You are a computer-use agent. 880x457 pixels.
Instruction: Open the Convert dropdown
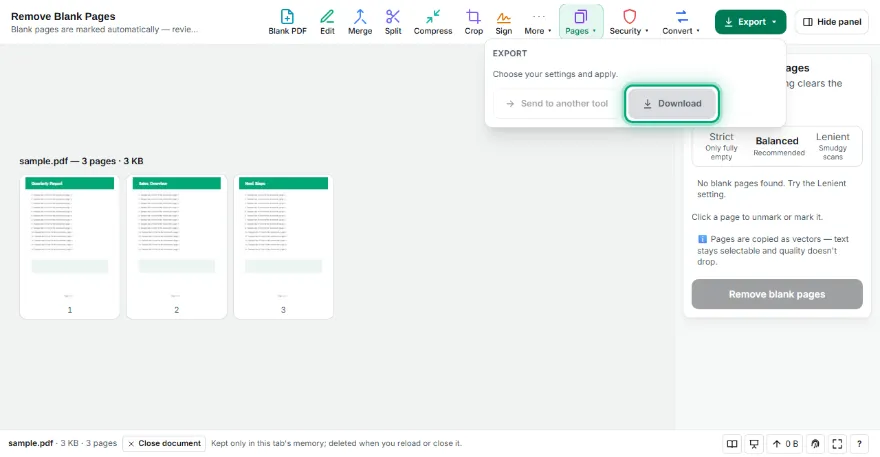click(681, 22)
